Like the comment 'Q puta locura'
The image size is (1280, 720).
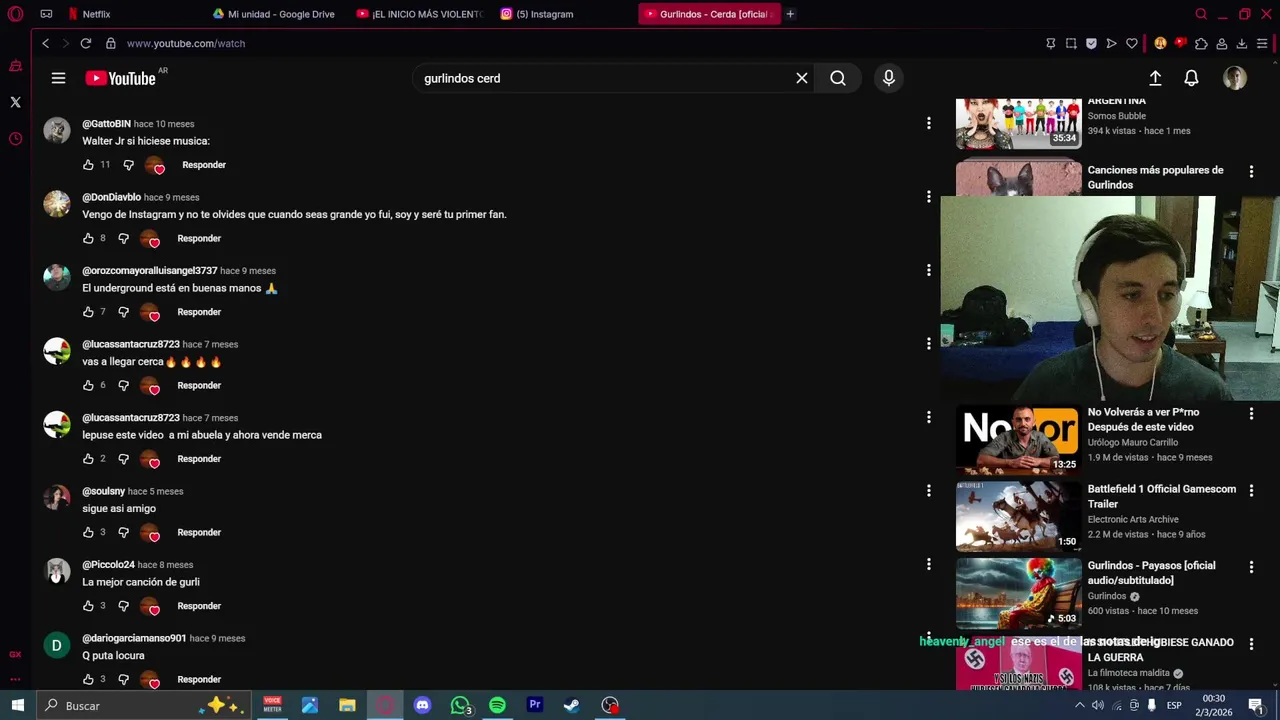tap(88, 679)
